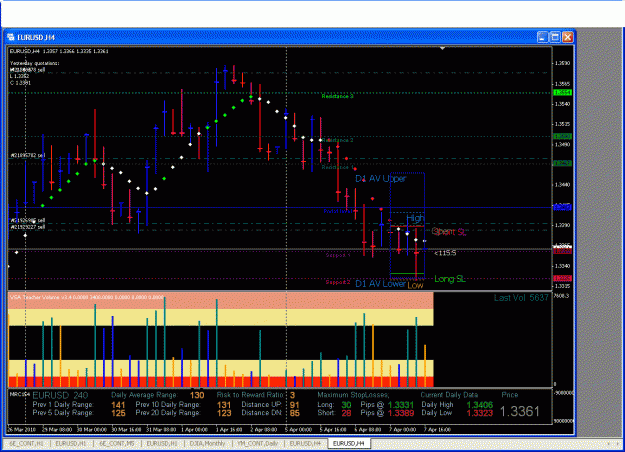Click the chart shift triangle marker
The height and width of the screenshot is (452, 625).
[x=442, y=48]
